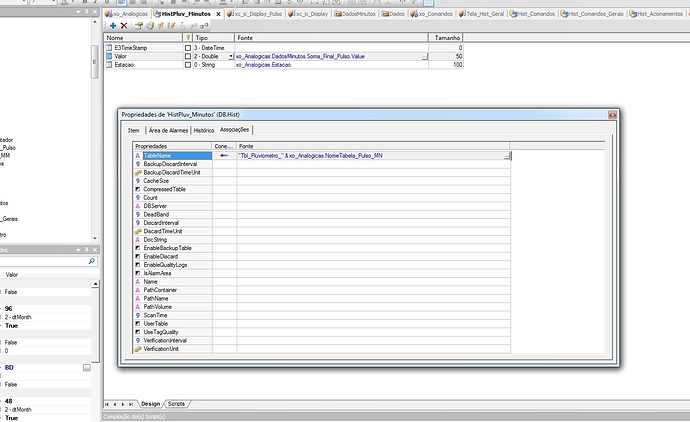Click the key column header icon

point(188,37)
